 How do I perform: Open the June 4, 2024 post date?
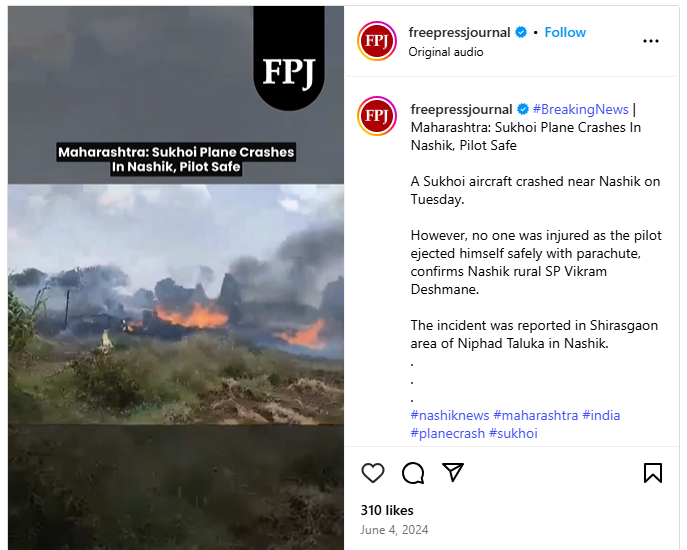tap(394, 530)
